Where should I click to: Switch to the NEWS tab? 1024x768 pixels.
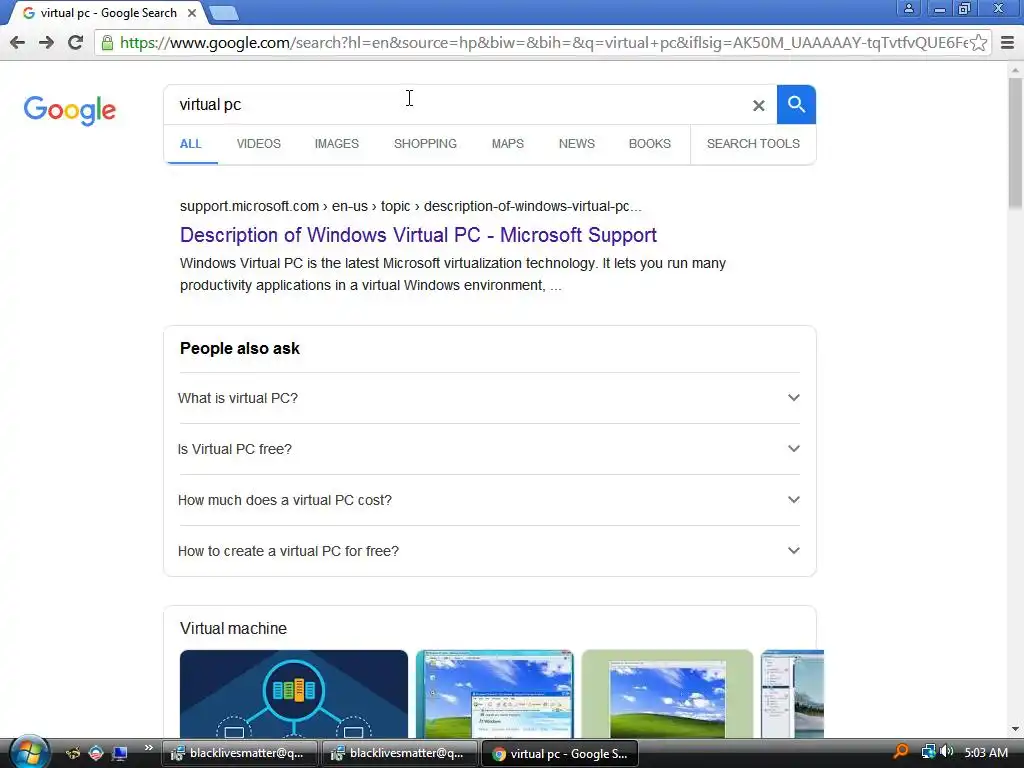coord(577,144)
